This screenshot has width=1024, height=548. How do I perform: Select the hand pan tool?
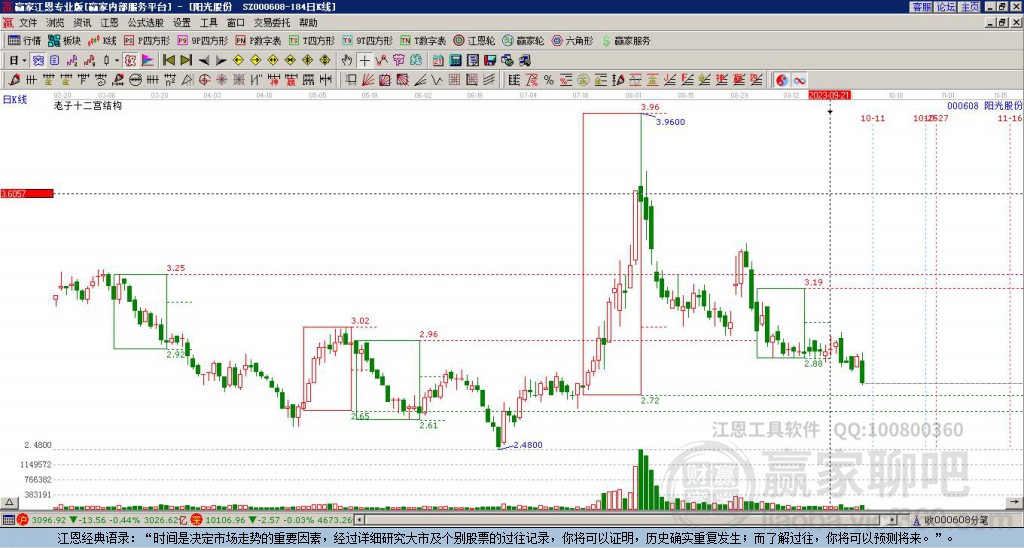point(347,60)
